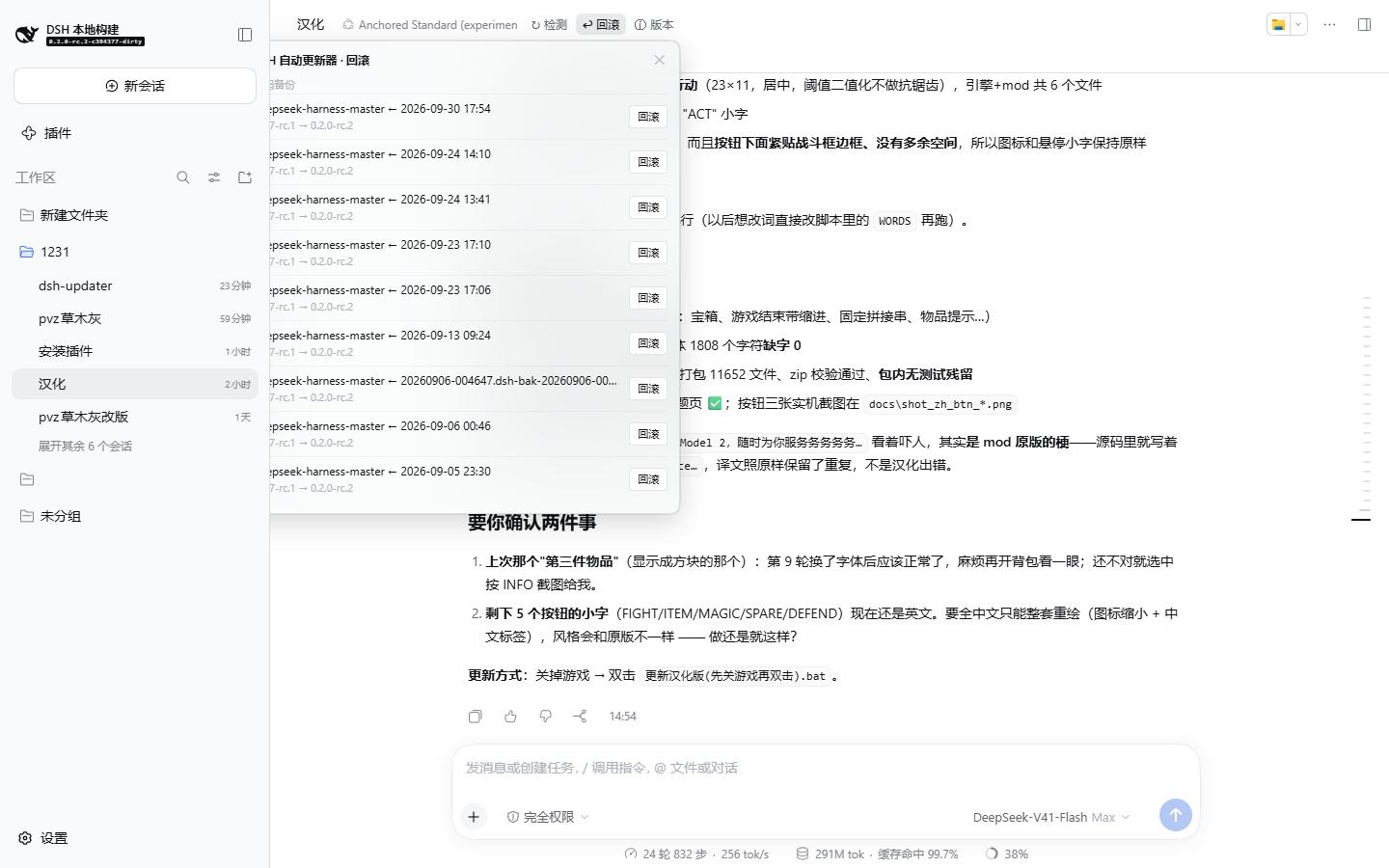Toggle the right side panel icon

(x=1364, y=25)
